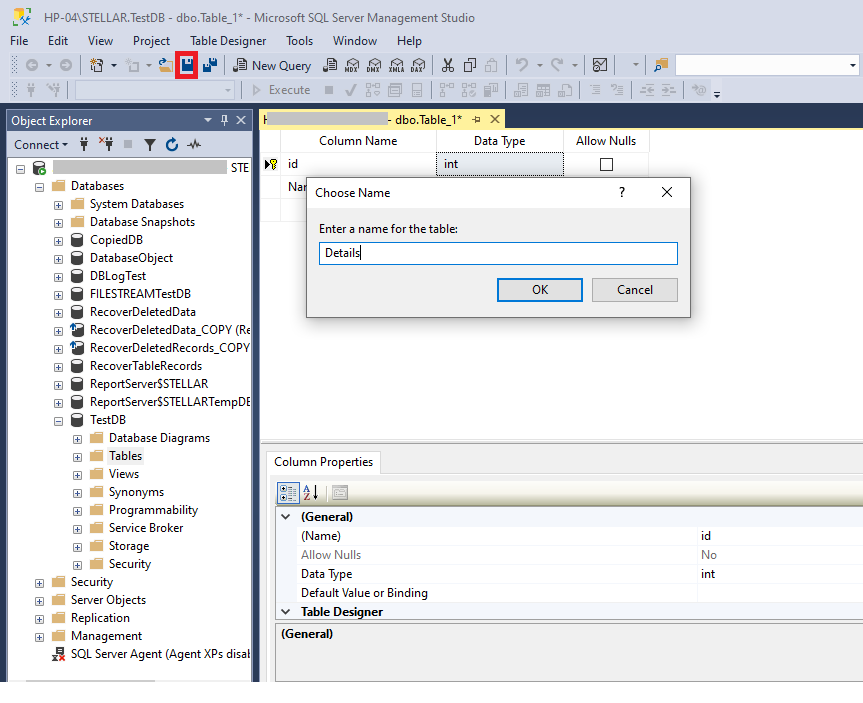
Task: Click OK to confirm table name
Action: pyautogui.click(x=539, y=290)
